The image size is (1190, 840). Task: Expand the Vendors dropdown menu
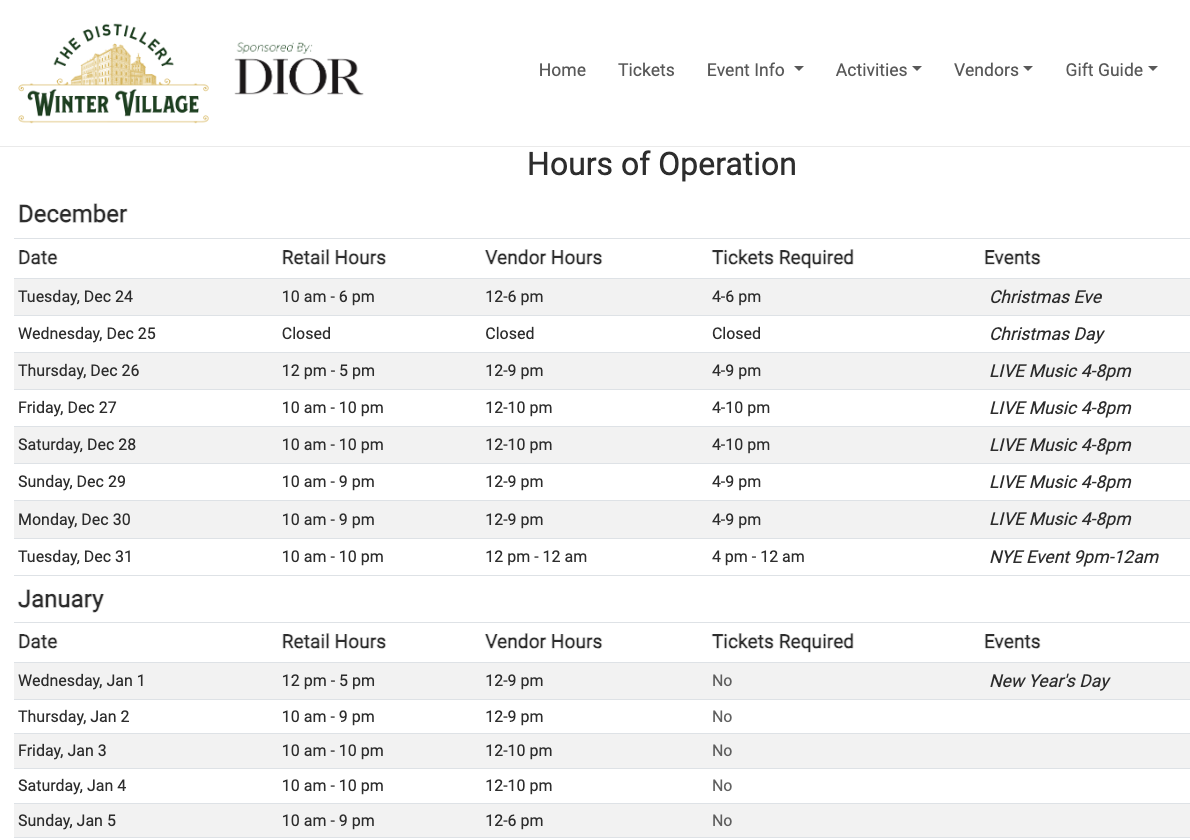993,70
